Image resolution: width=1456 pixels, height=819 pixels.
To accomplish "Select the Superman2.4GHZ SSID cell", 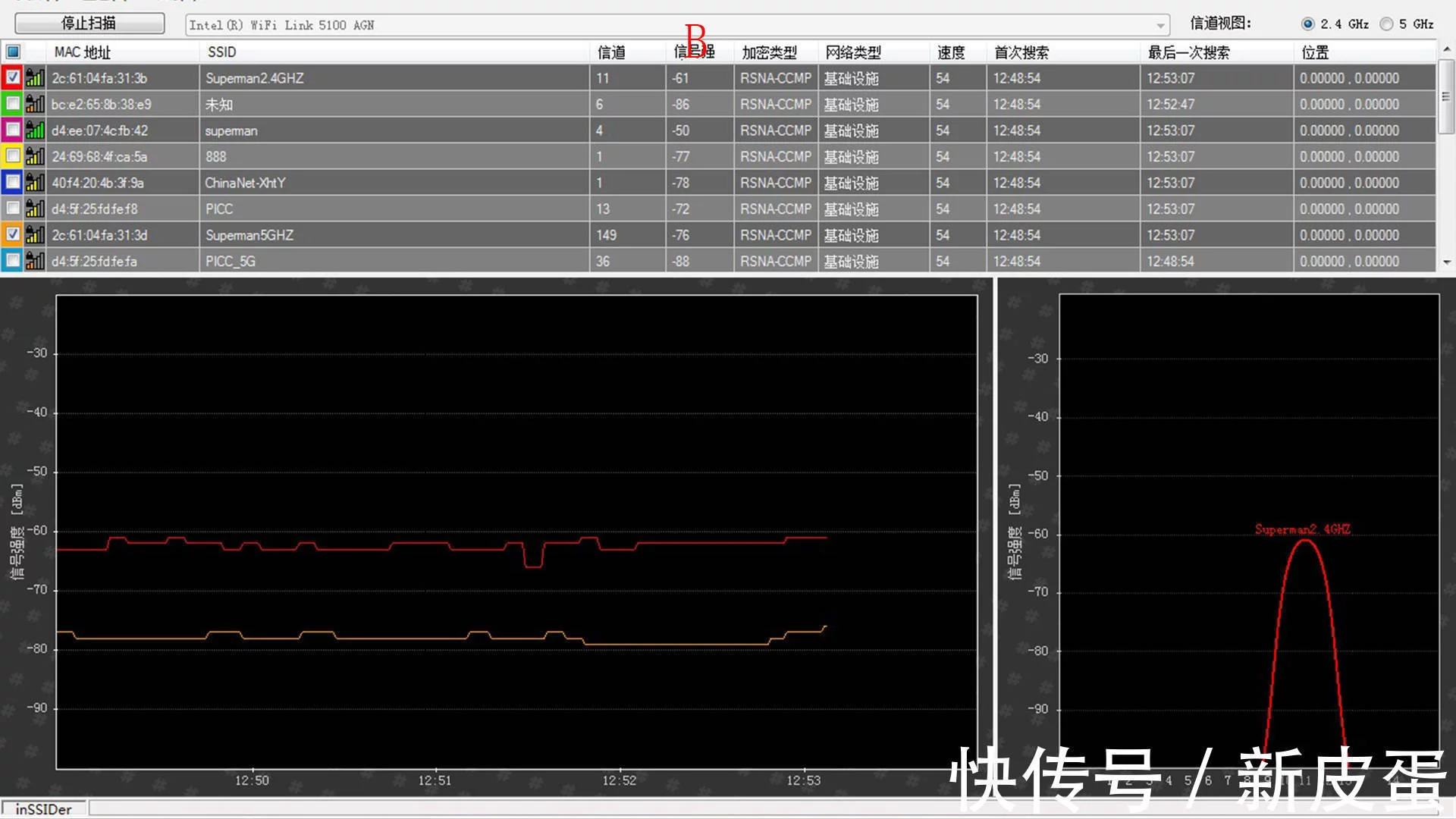I will [x=395, y=78].
